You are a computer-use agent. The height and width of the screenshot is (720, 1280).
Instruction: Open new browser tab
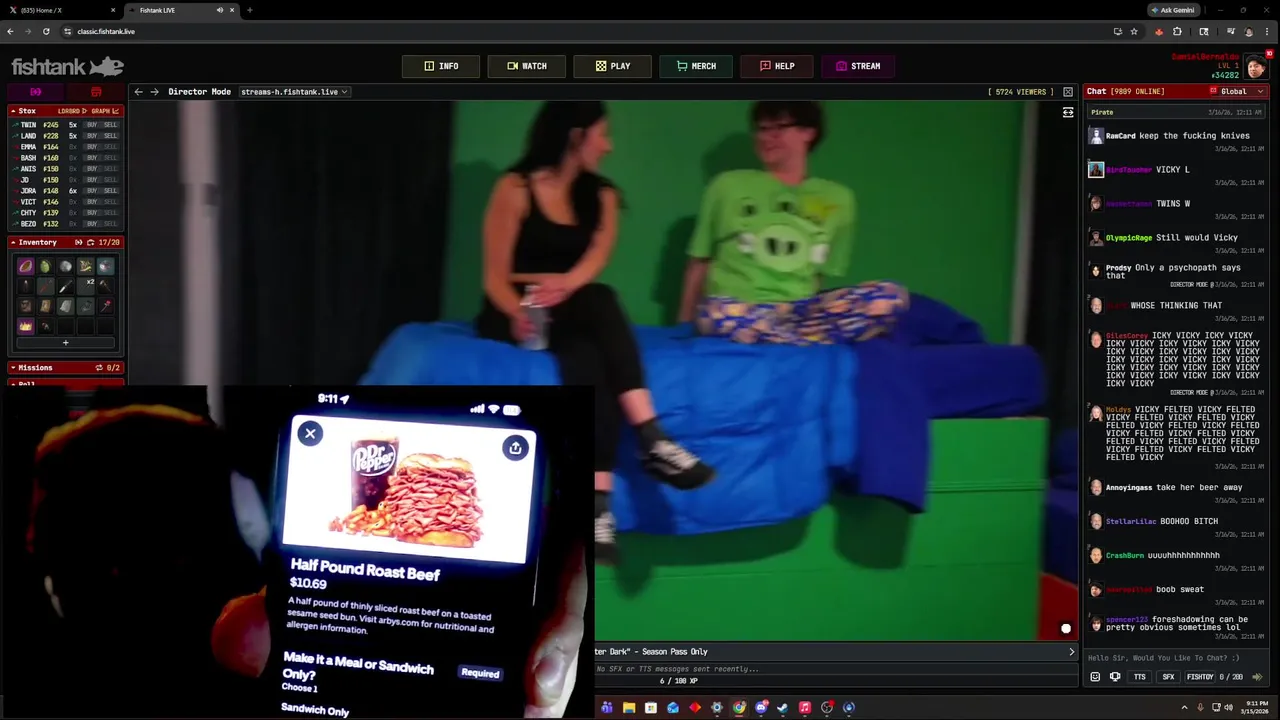(249, 10)
